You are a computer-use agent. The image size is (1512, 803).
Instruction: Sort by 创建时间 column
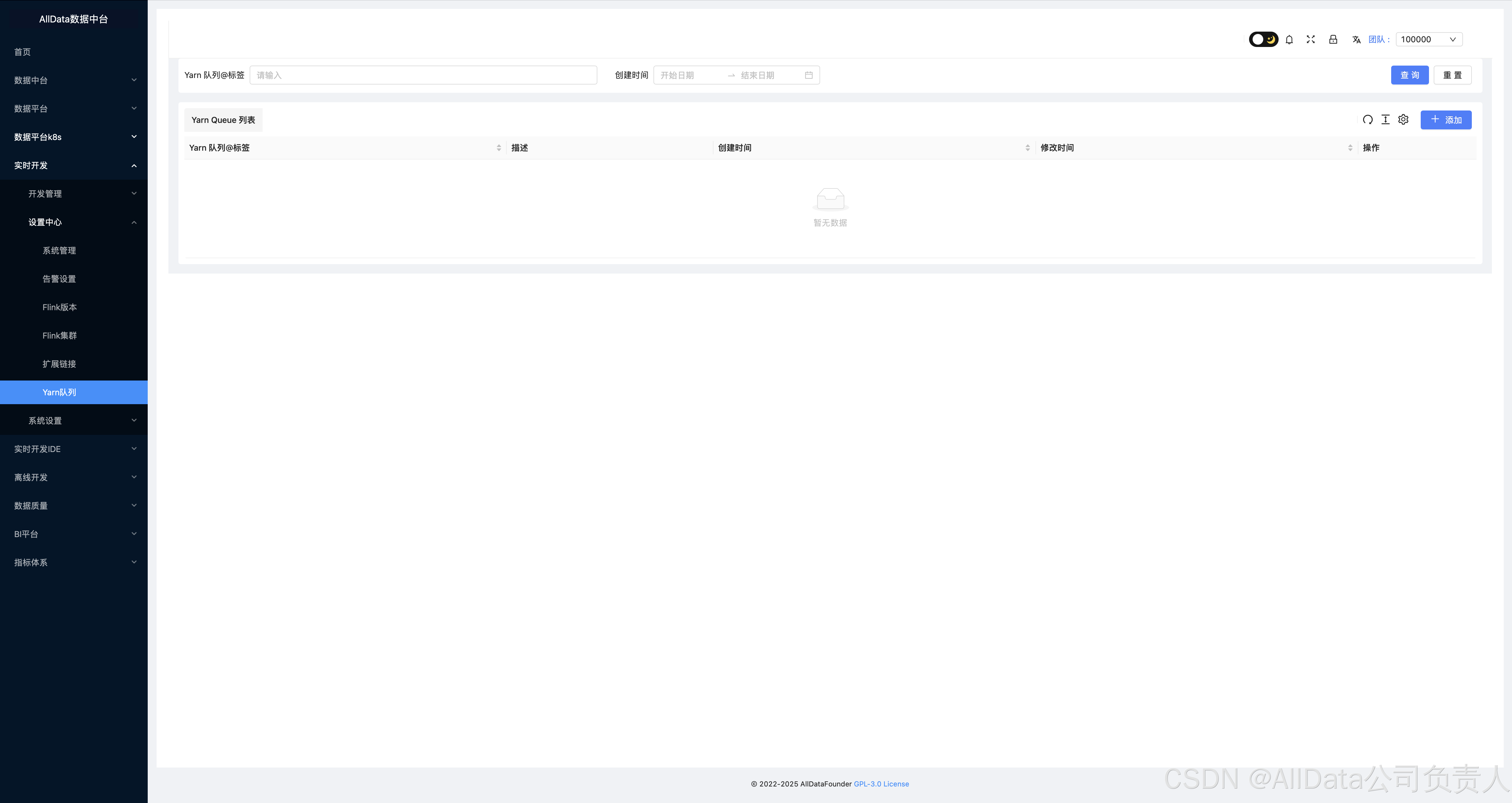(x=1027, y=148)
